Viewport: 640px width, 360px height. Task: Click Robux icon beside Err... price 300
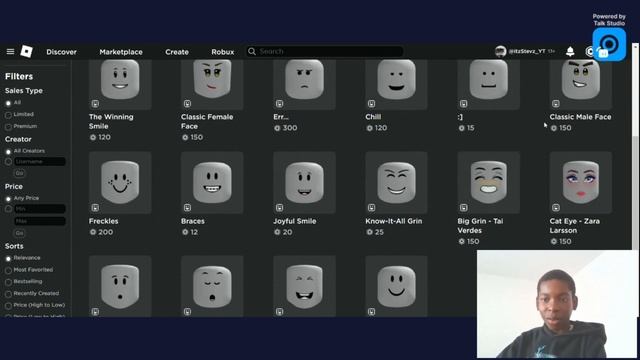click(277, 128)
